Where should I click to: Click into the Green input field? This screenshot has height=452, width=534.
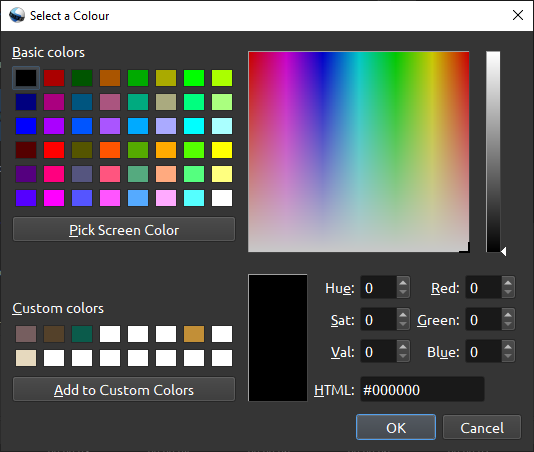484,319
